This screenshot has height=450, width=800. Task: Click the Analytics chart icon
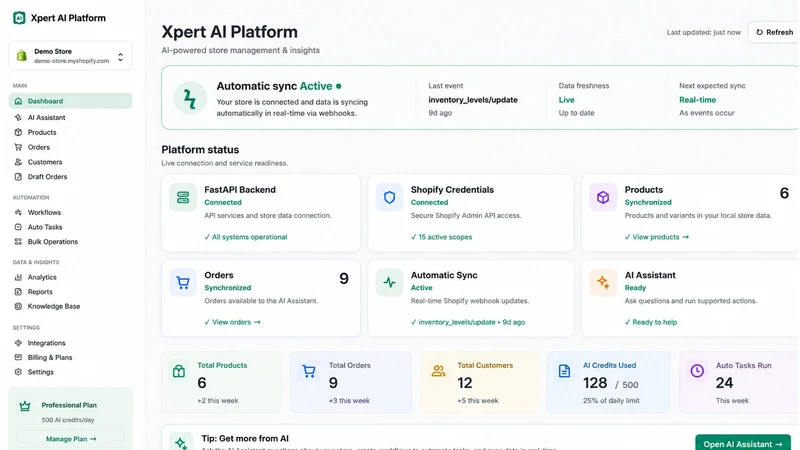pyautogui.click(x=18, y=277)
